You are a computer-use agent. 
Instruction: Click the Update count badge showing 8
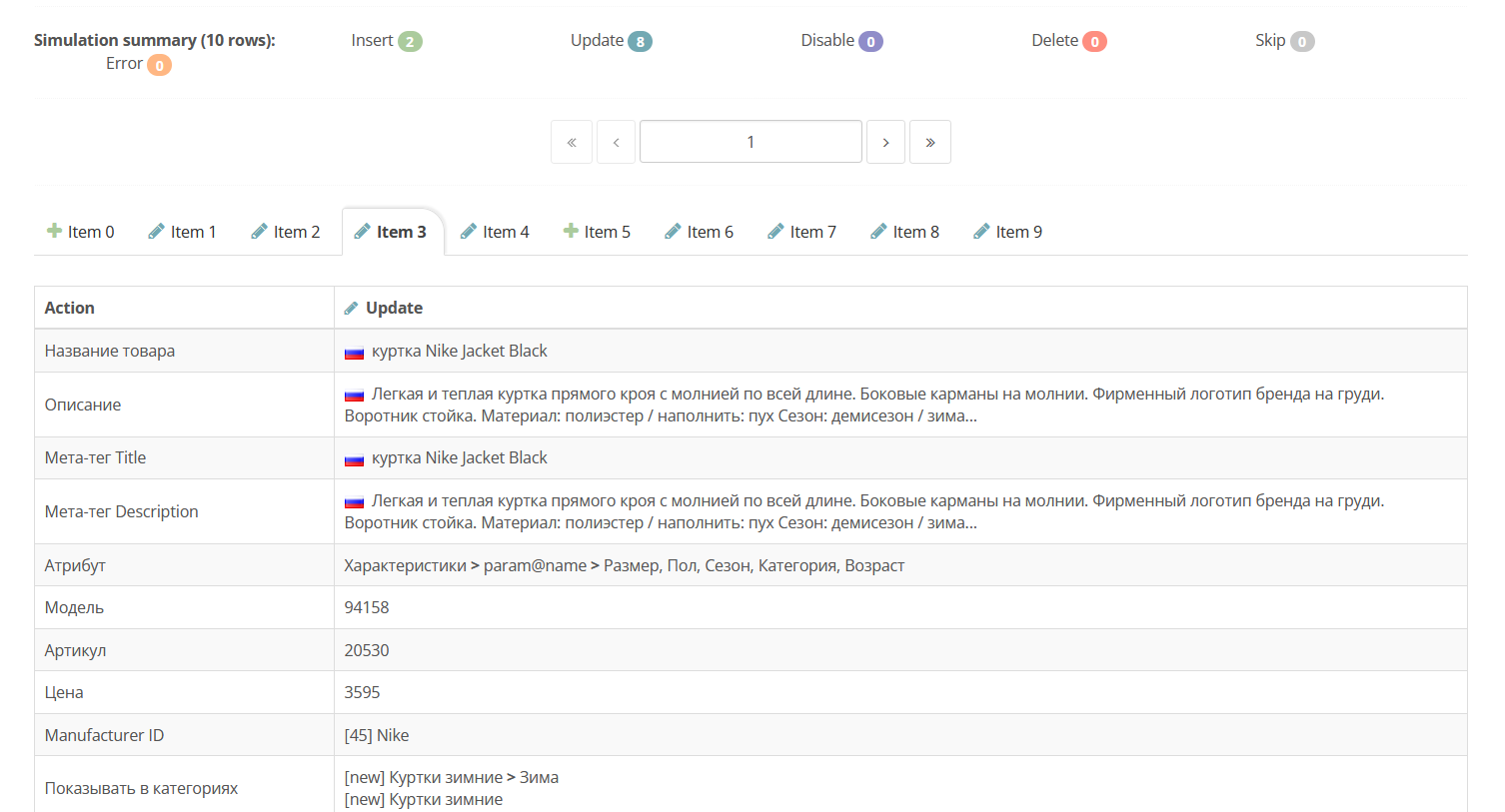(640, 42)
